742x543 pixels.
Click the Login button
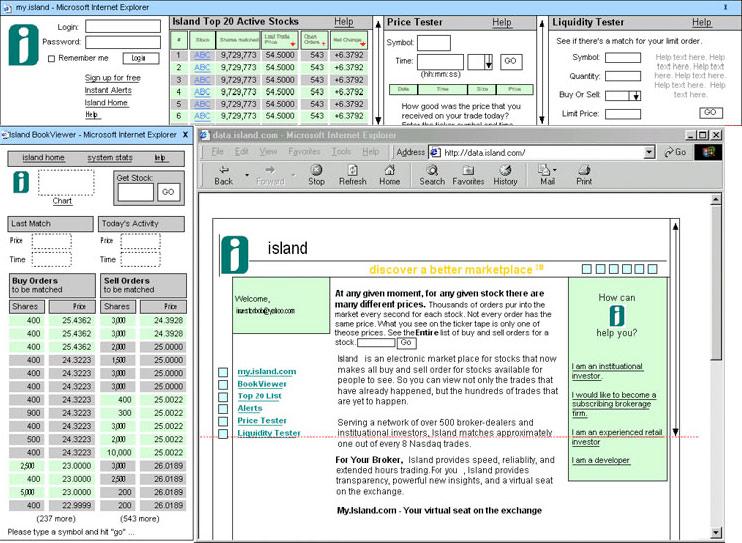pyautogui.click(x=141, y=58)
